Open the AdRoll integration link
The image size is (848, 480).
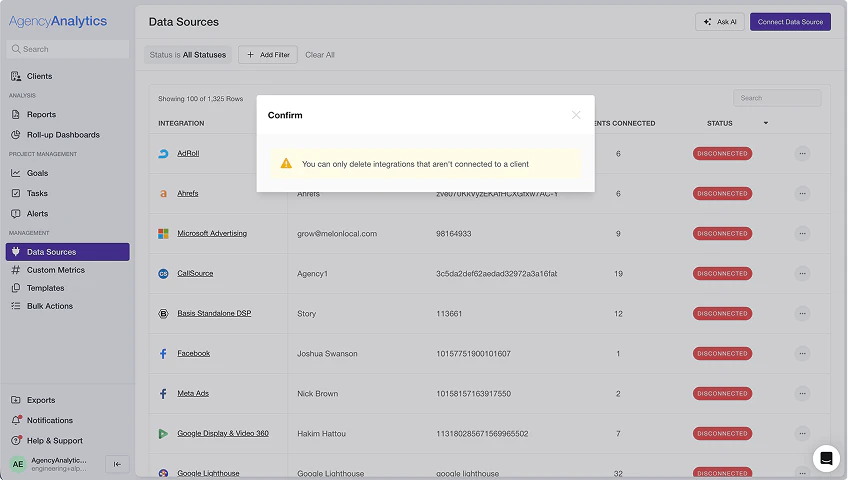pos(188,154)
